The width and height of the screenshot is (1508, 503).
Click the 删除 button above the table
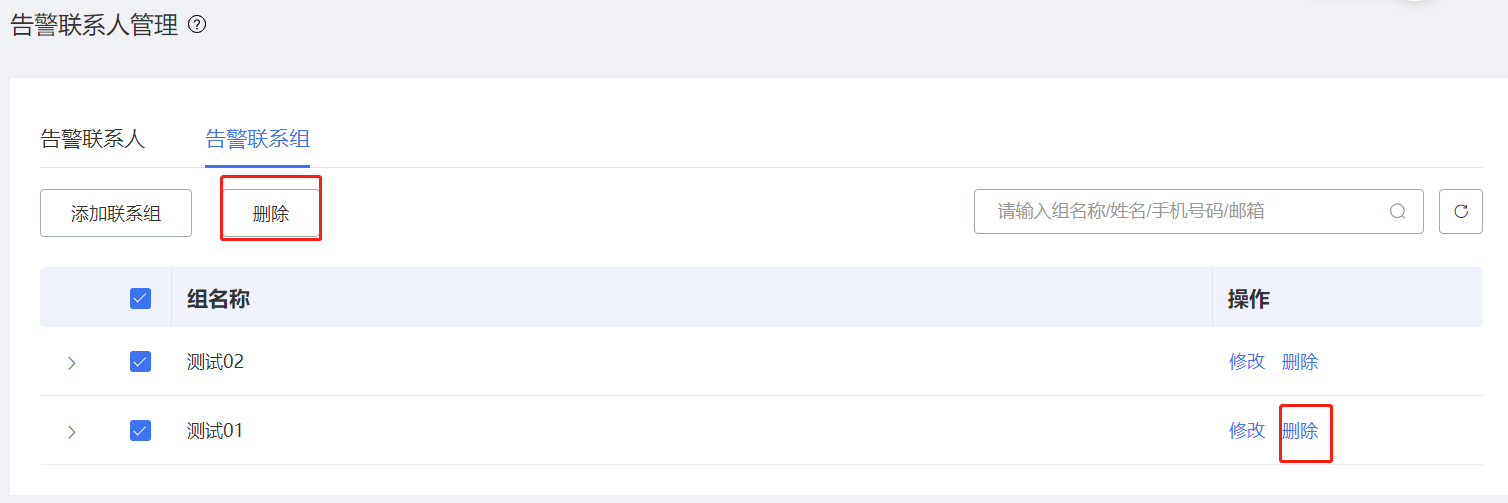click(271, 214)
